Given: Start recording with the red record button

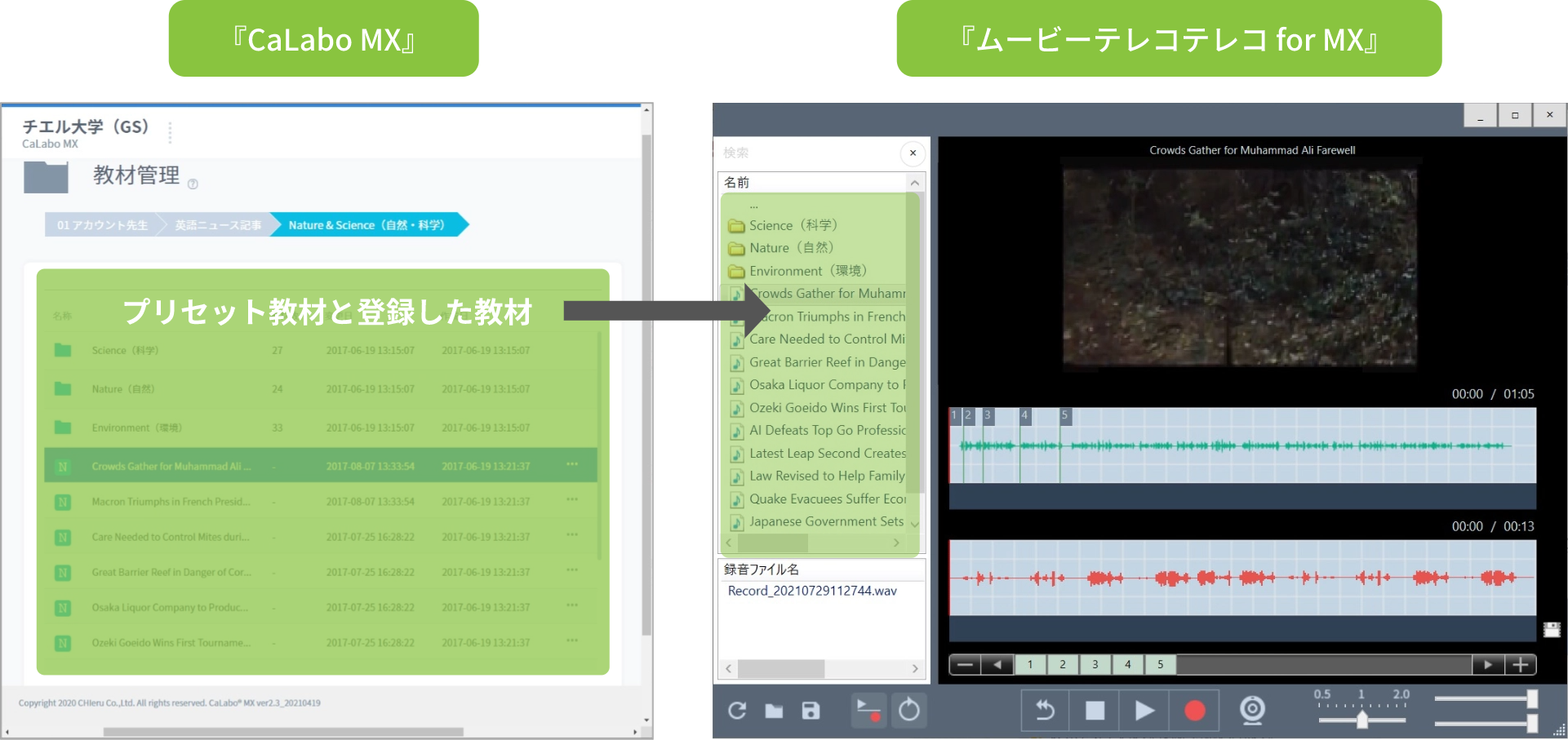Looking at the screenshot, I should coord(1194,711).
